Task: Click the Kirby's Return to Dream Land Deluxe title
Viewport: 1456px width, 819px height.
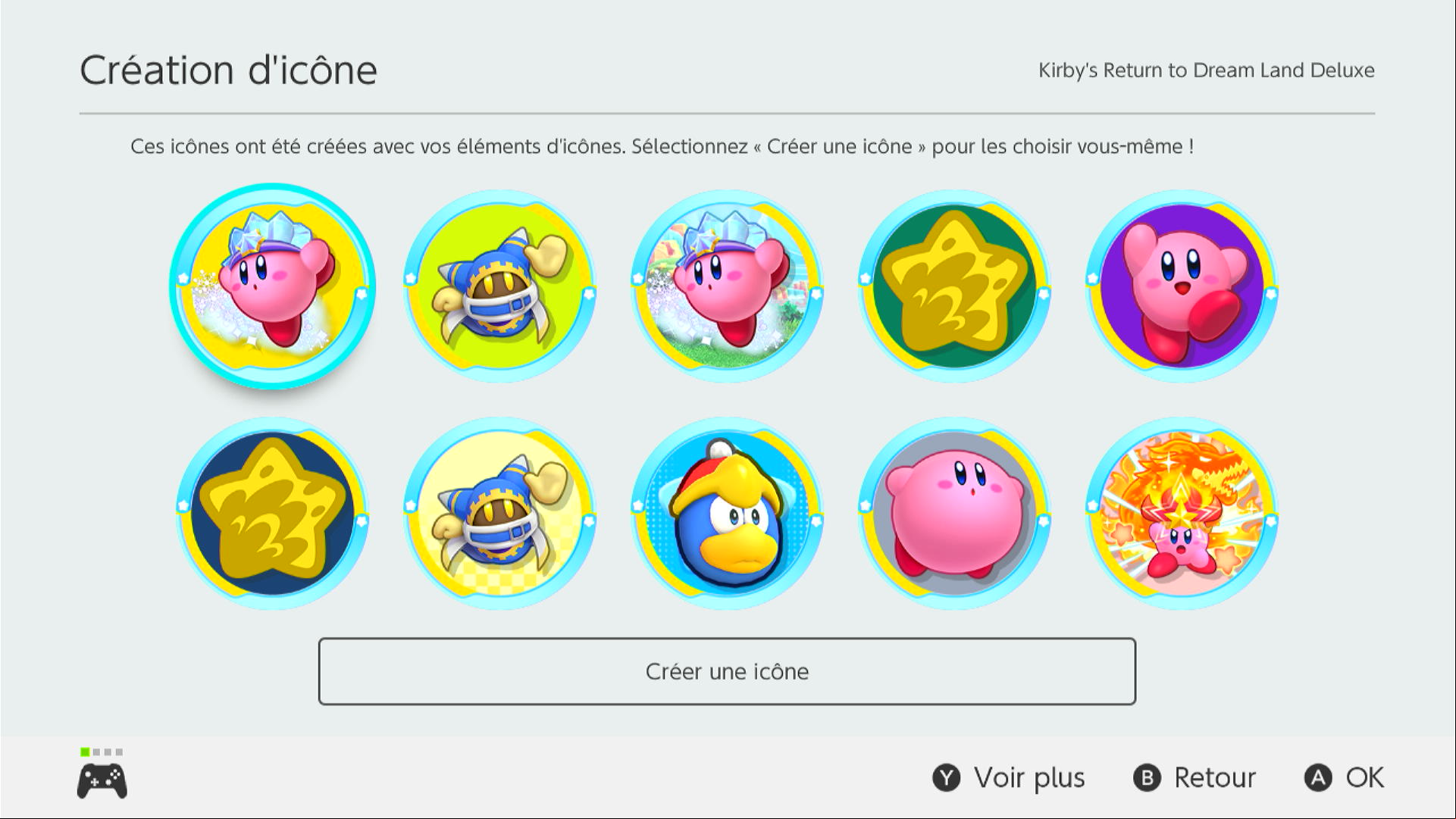Action: 1206,70
